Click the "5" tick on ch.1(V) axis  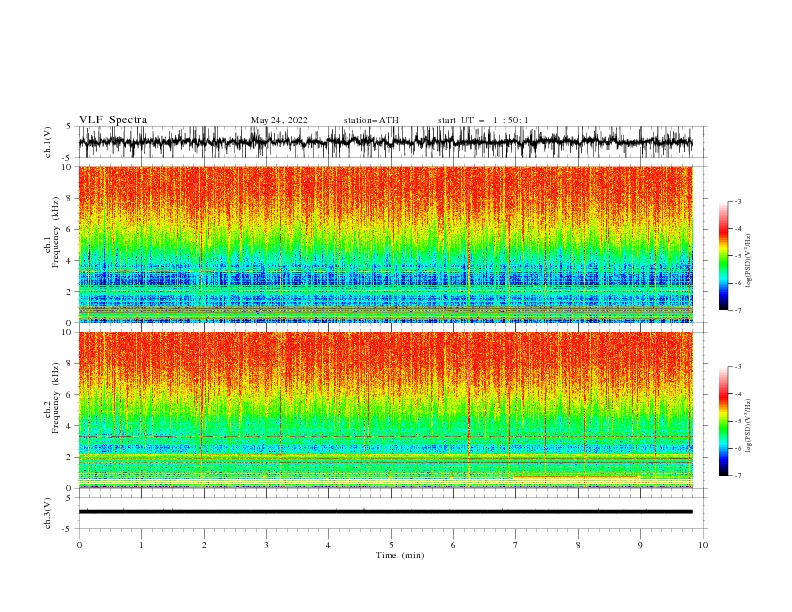tap(69, 127)
